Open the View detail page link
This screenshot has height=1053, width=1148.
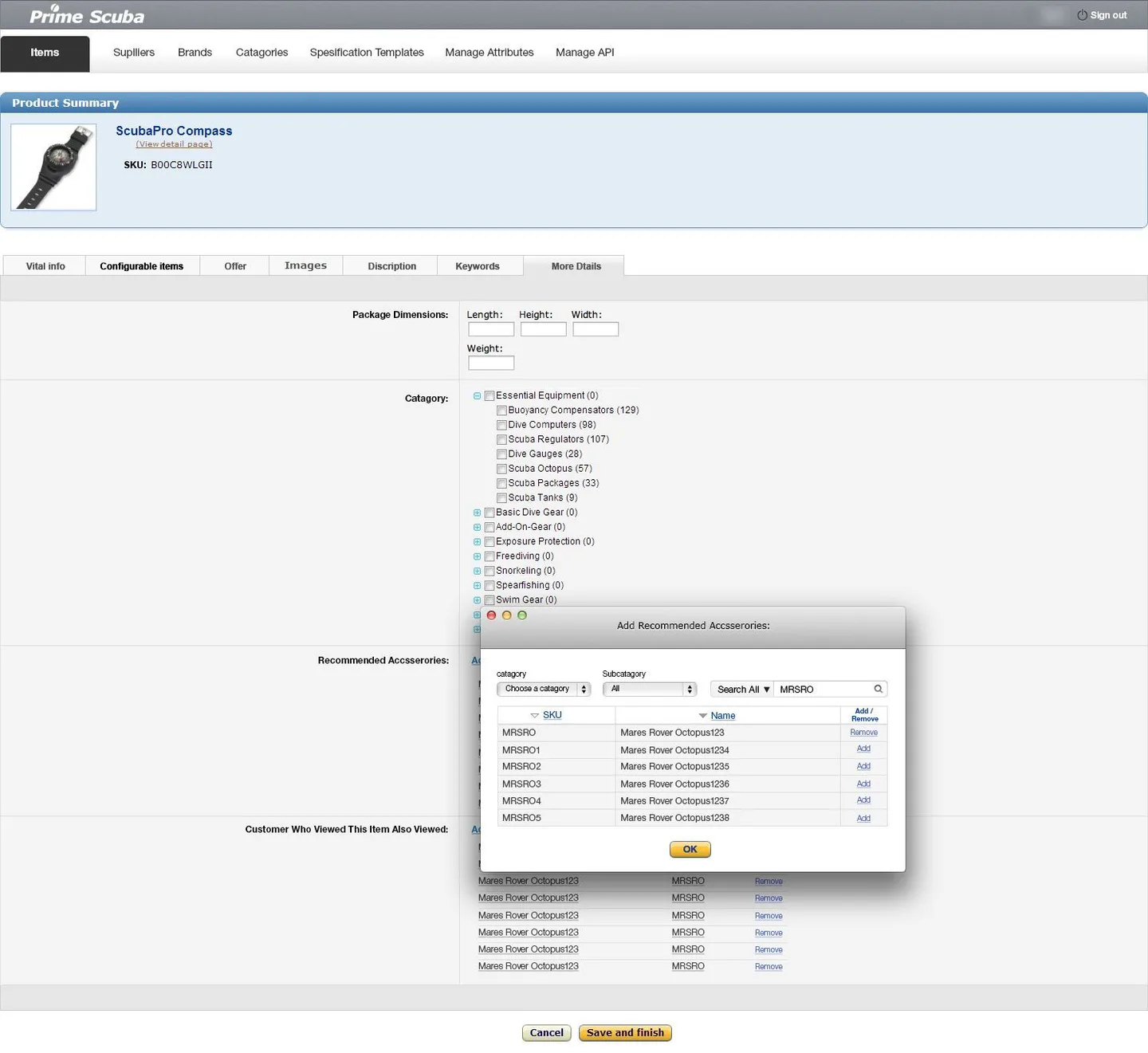(174, 144)
